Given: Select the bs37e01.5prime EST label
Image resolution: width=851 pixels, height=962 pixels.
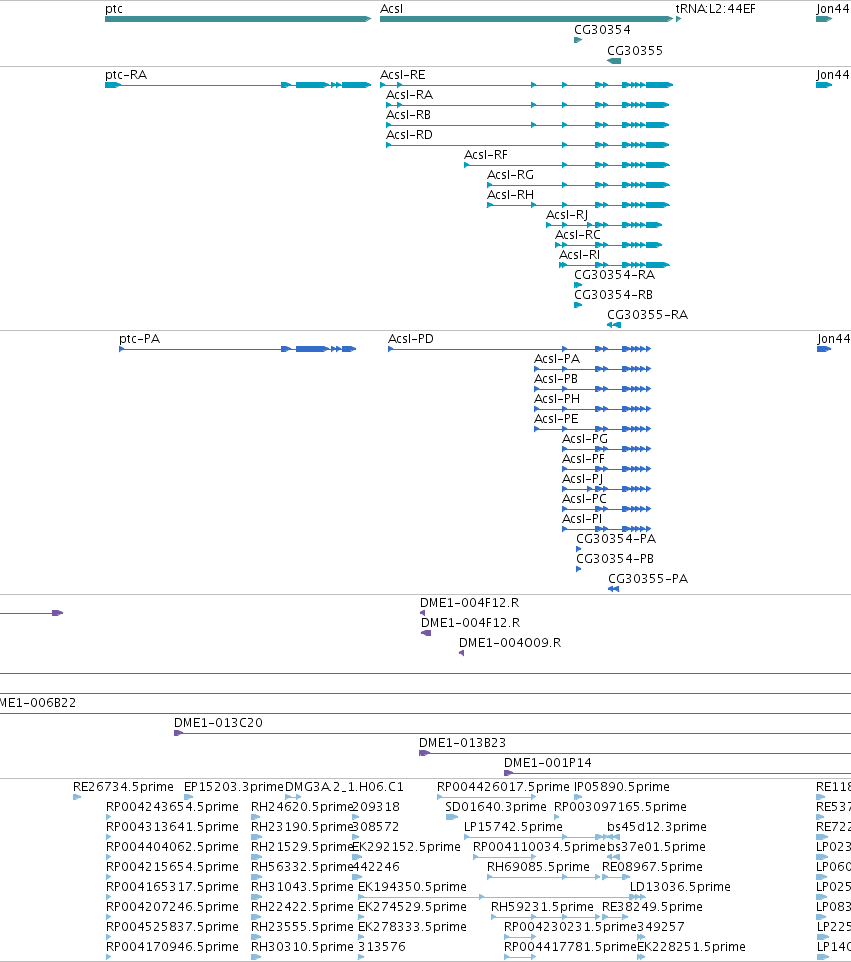Looking at the screenshot, I should pyautogui.click(x=656, y=847).
